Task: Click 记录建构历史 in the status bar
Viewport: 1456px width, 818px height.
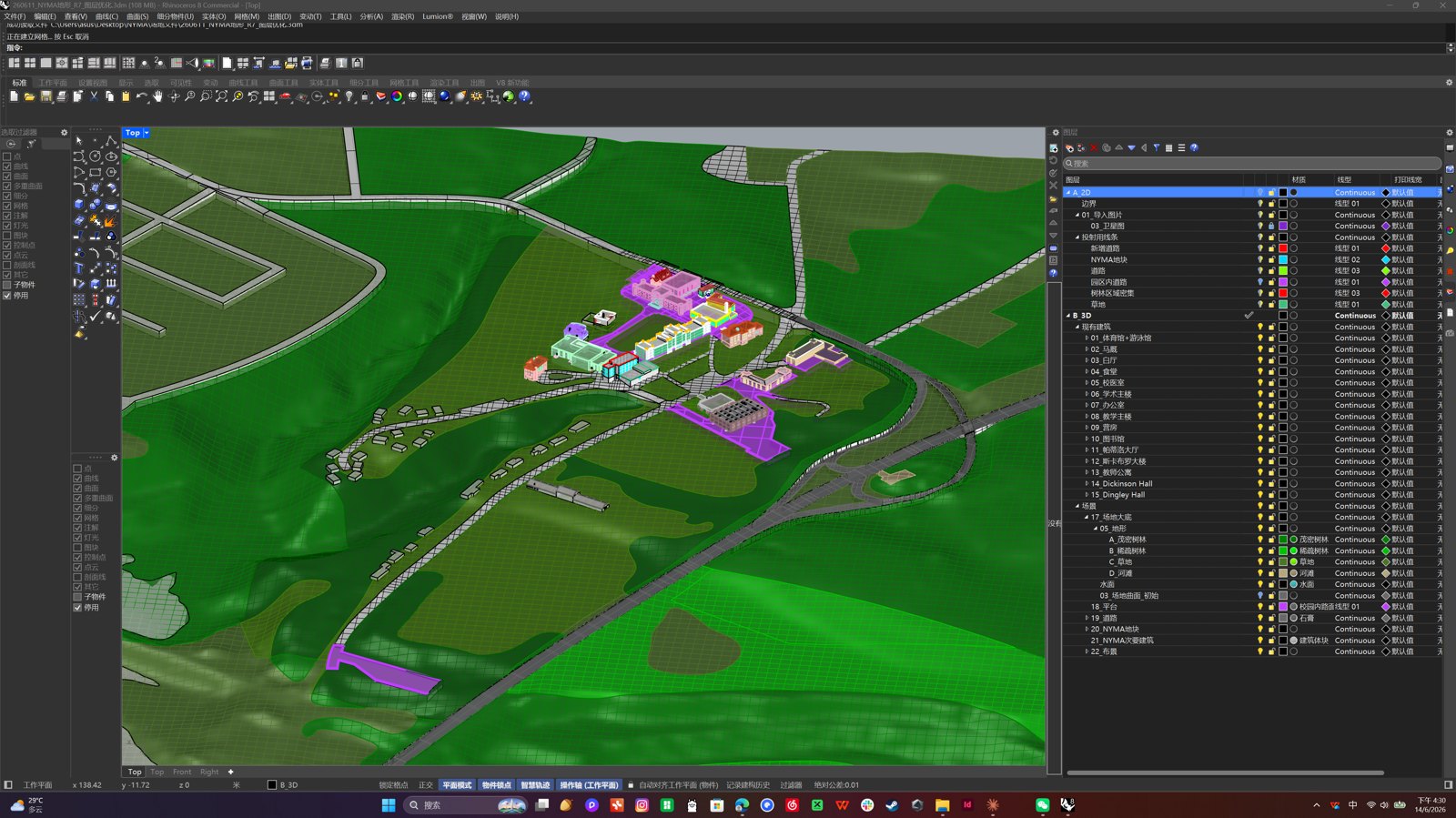Action: click(x=748, y=785)
